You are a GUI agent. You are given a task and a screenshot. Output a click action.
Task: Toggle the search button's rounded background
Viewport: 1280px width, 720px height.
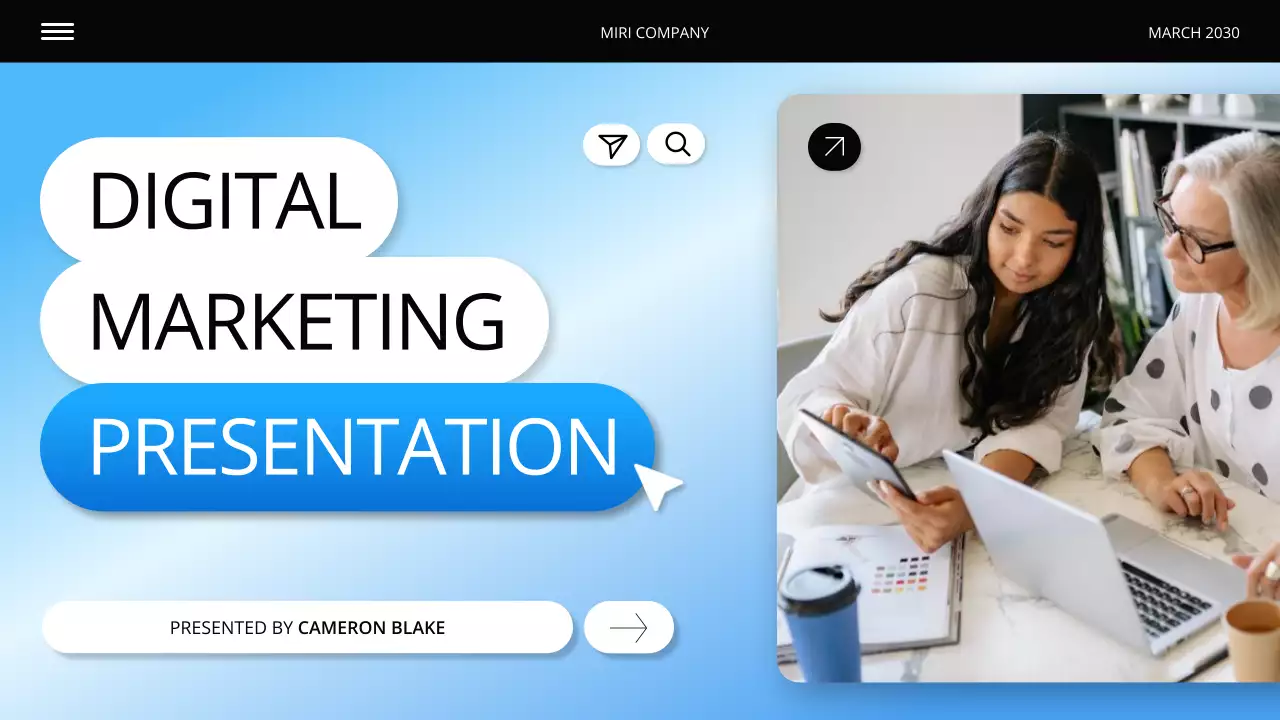coord(676,143)
